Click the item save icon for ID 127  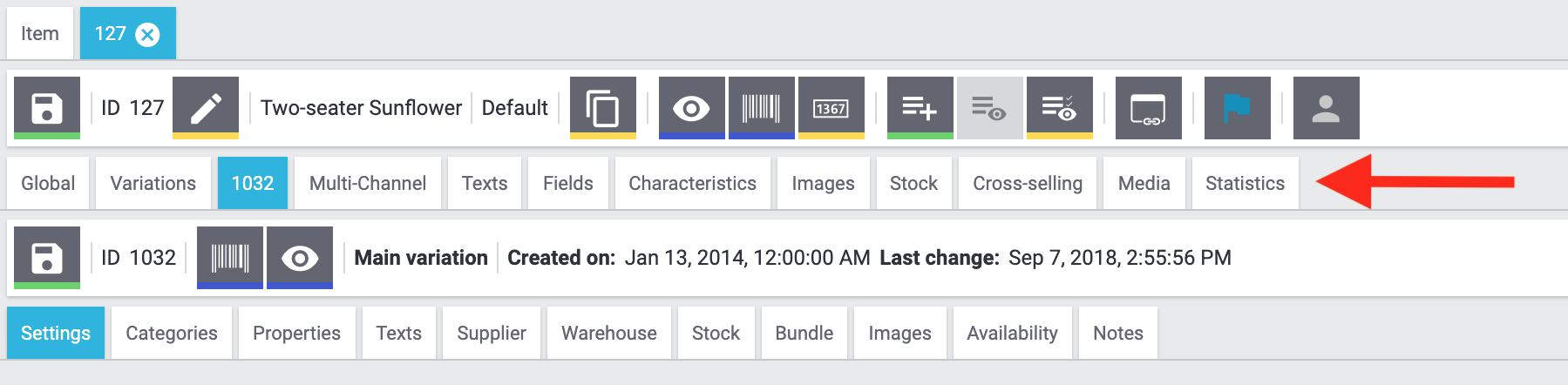point(47,108)
